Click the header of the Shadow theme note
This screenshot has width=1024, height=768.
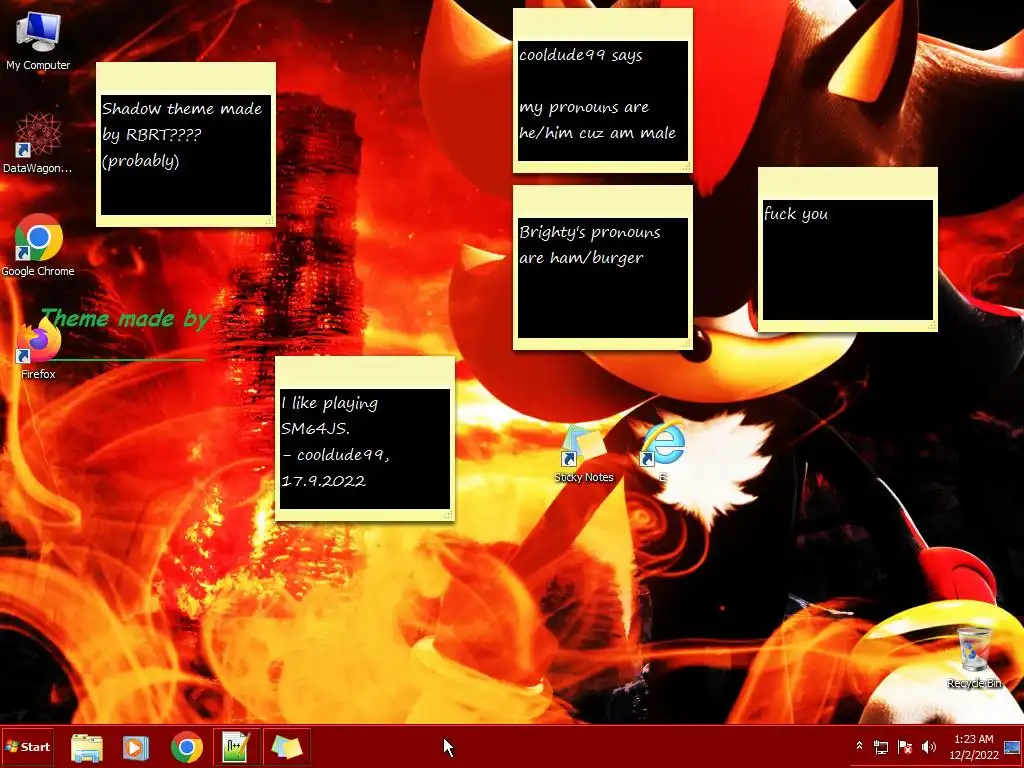tap(185, 79)
